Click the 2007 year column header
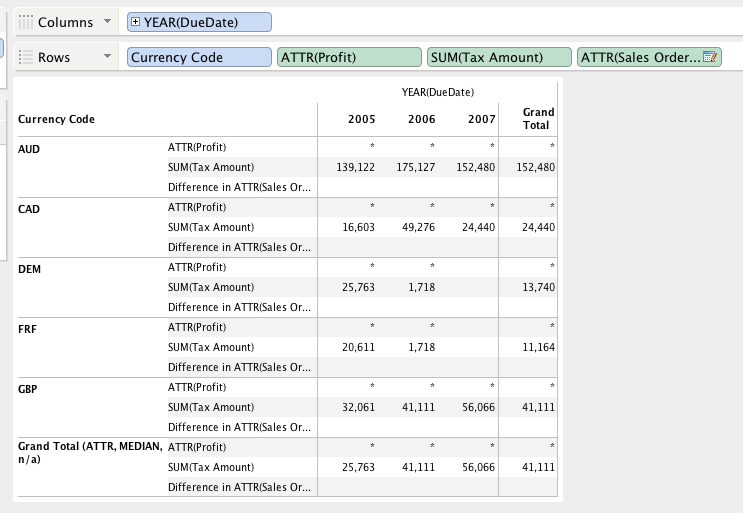The width and height of the screenshot is (743, 513). [481, 119]
